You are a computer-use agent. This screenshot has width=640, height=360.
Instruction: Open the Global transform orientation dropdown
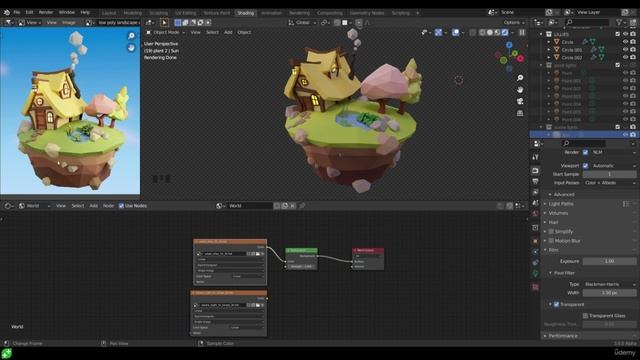pos(302,22)
